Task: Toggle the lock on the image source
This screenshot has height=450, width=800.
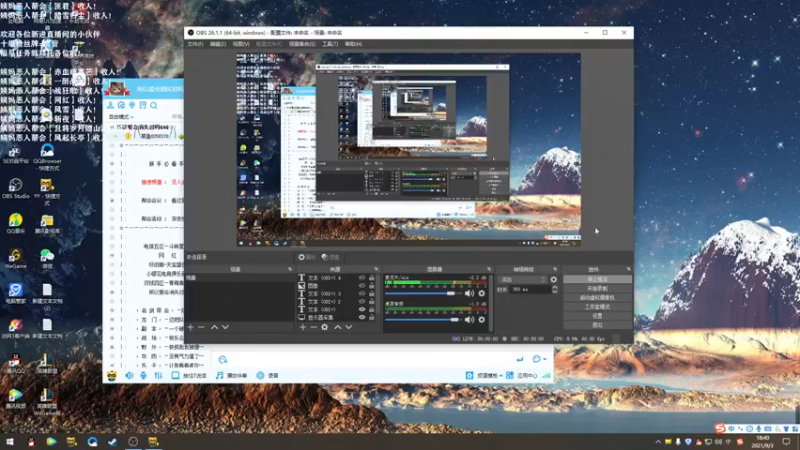Action: 372,286
